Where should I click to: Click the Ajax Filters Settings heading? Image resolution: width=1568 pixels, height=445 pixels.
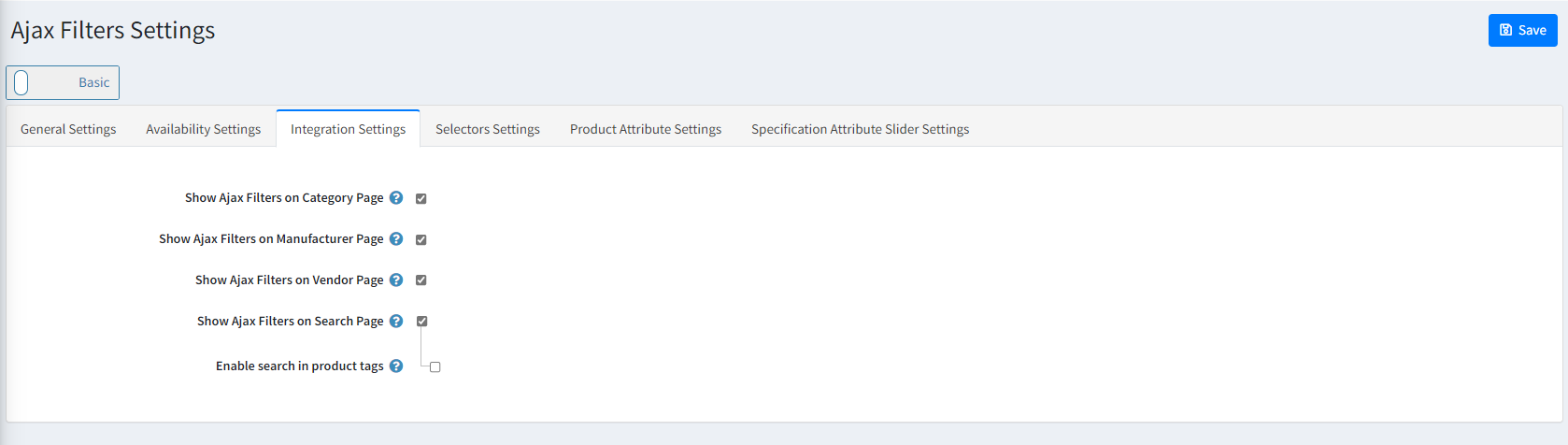click(113, 31)
